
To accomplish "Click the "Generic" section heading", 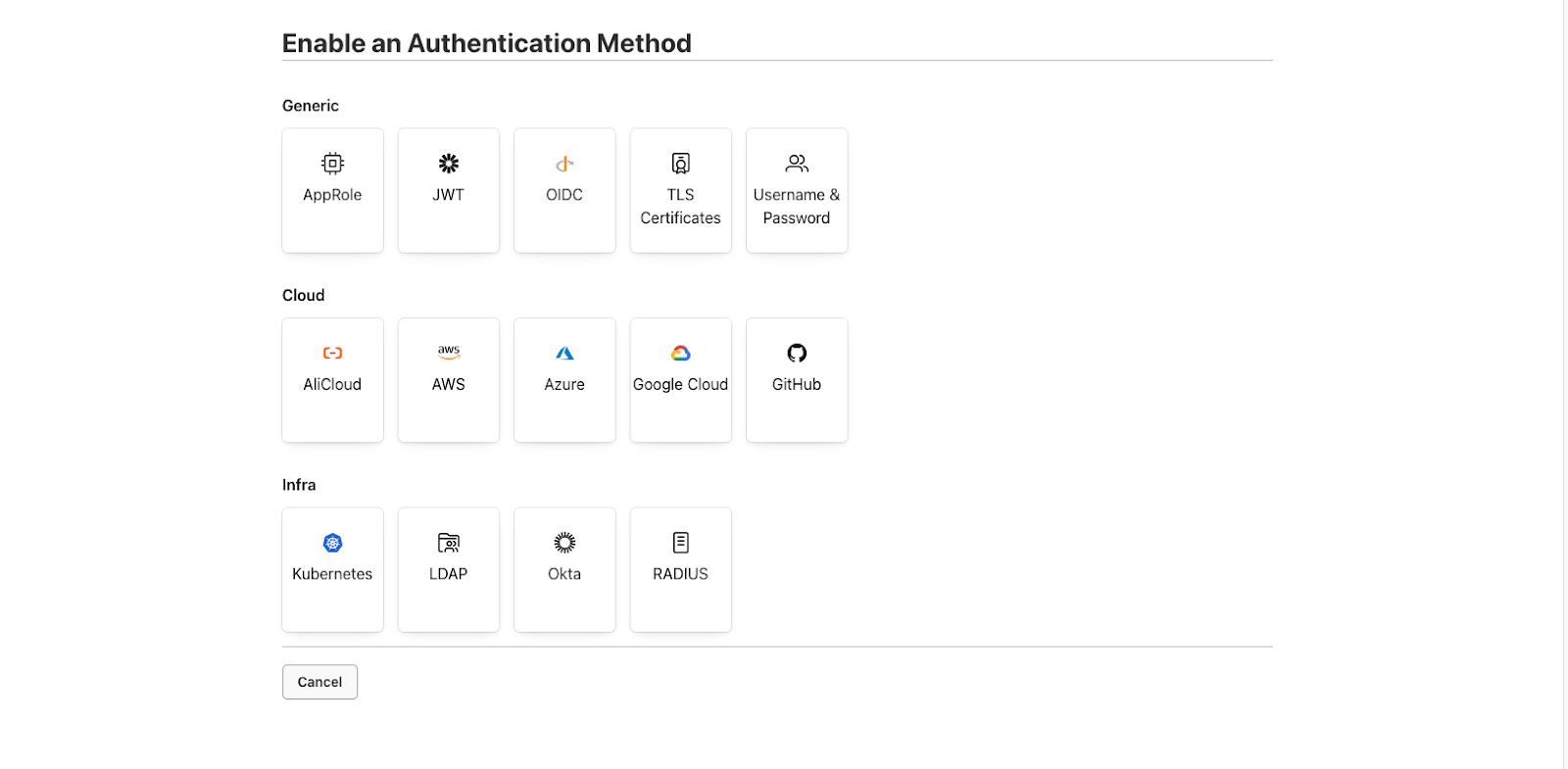I will [311, 106].
